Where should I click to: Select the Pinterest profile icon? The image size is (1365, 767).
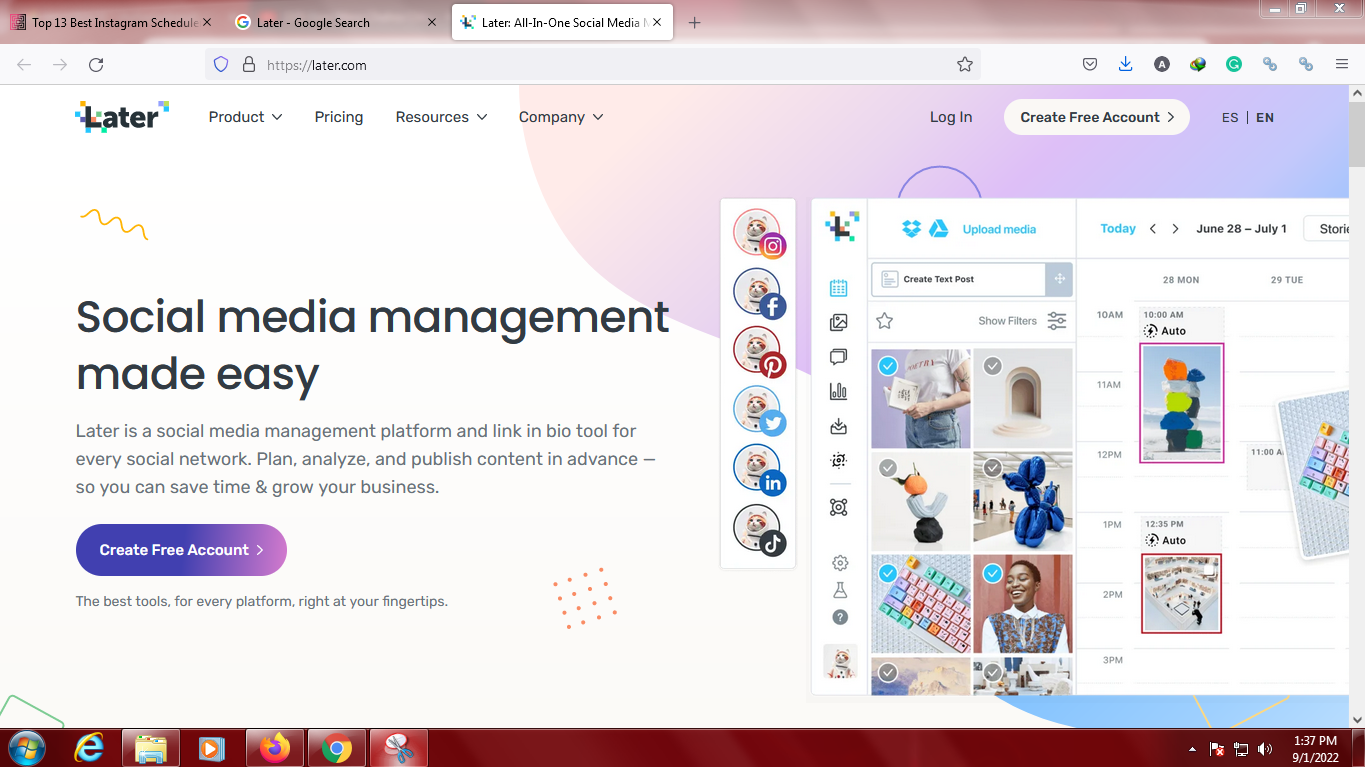tap(759, 352)
